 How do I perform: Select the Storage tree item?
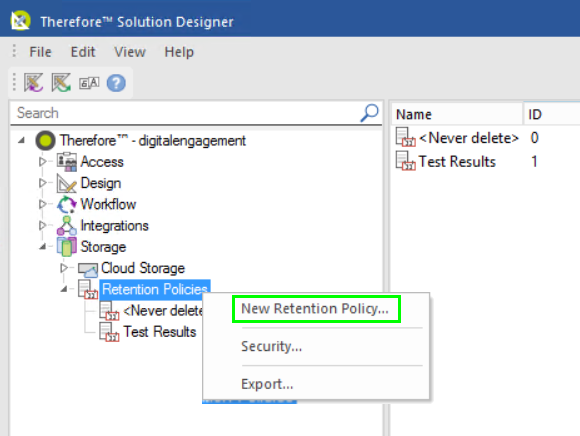[x=103, y=247]
